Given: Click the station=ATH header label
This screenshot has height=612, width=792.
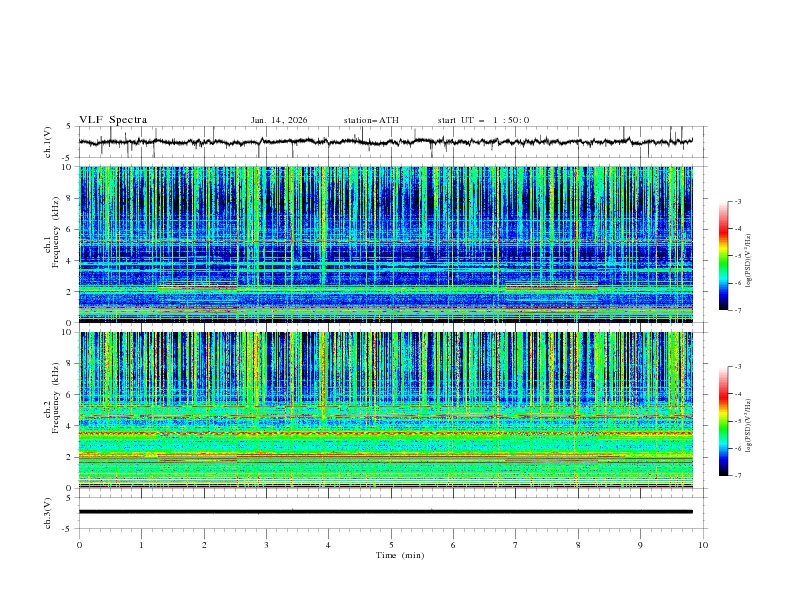Looking at the screenshot, I should [371, 120].
